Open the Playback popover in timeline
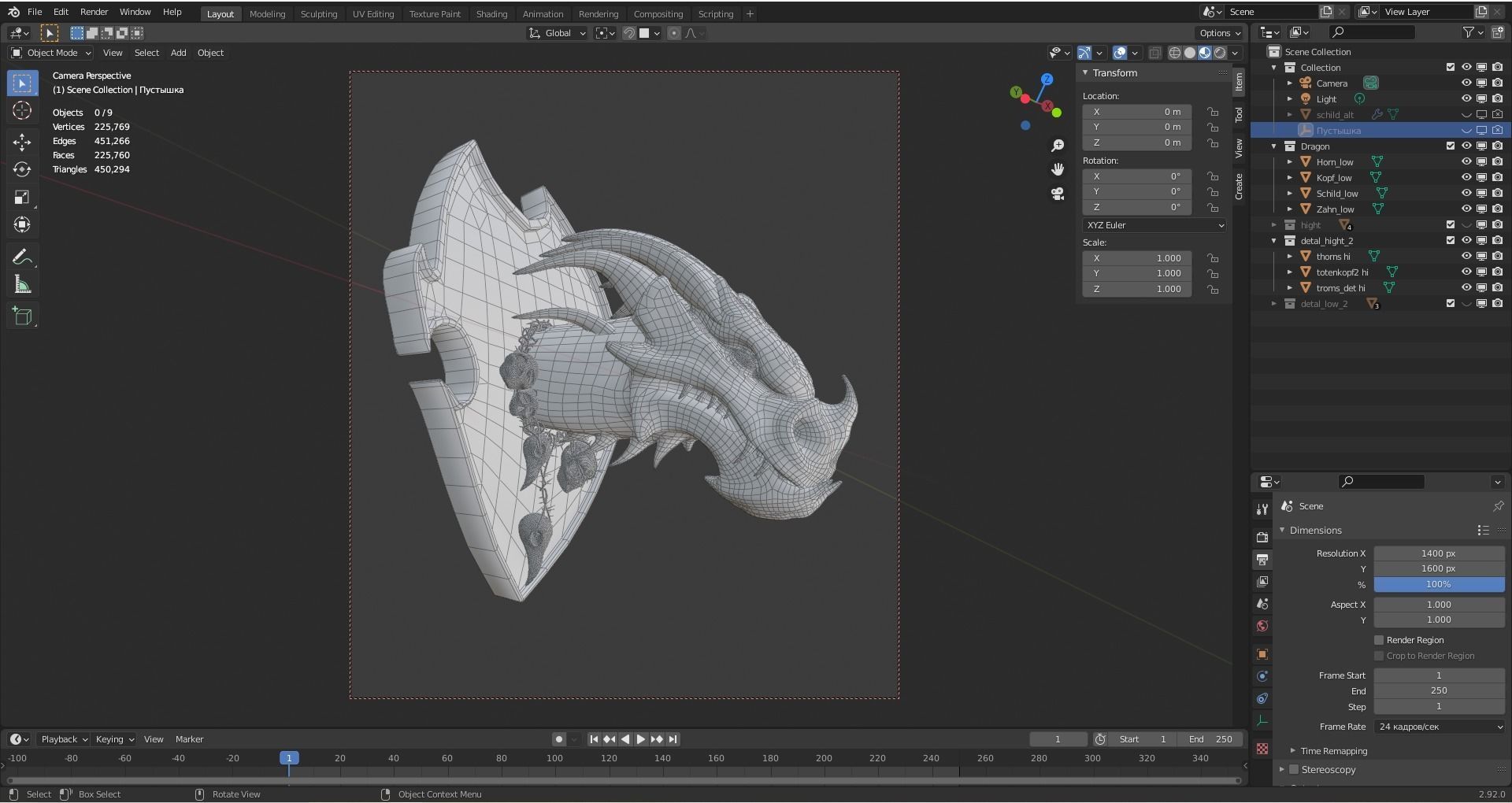The image size is (1512, 803). (64, 739)
